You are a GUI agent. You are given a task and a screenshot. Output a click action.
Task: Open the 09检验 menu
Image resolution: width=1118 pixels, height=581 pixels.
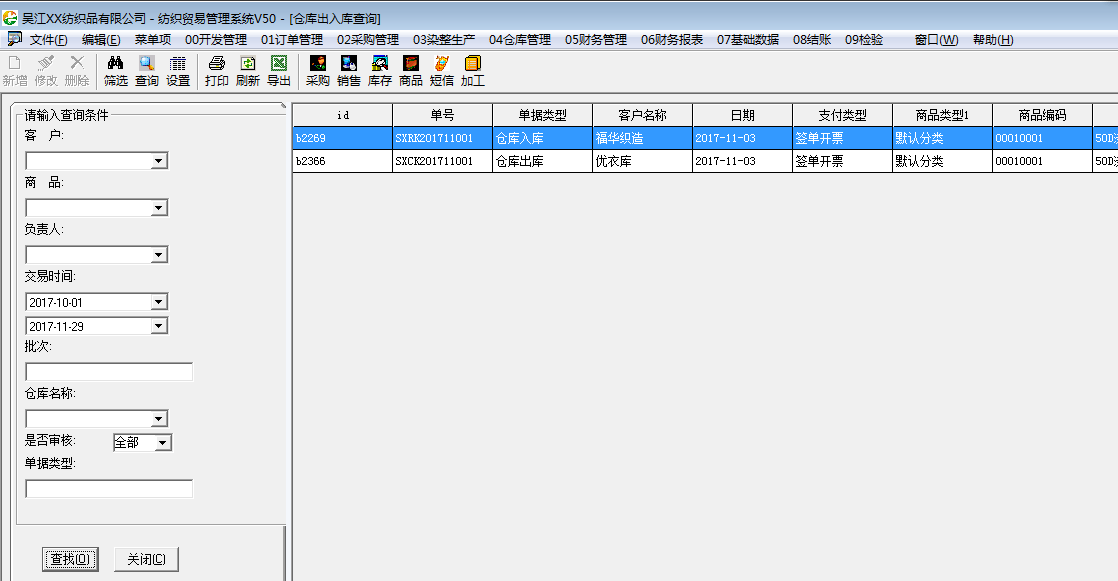point(864,40)
